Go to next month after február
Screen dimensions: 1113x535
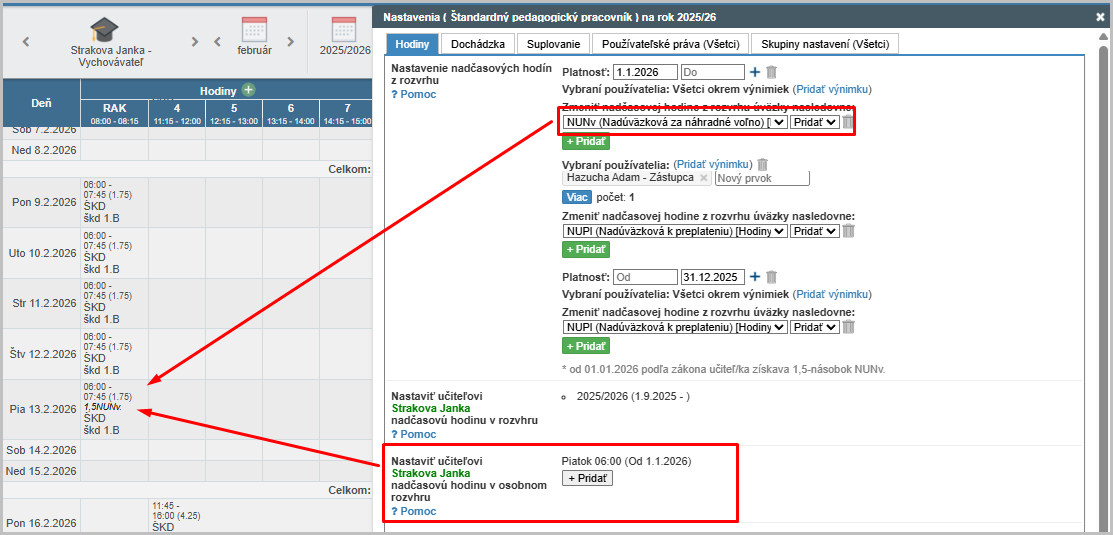click(x=291, y=42)
